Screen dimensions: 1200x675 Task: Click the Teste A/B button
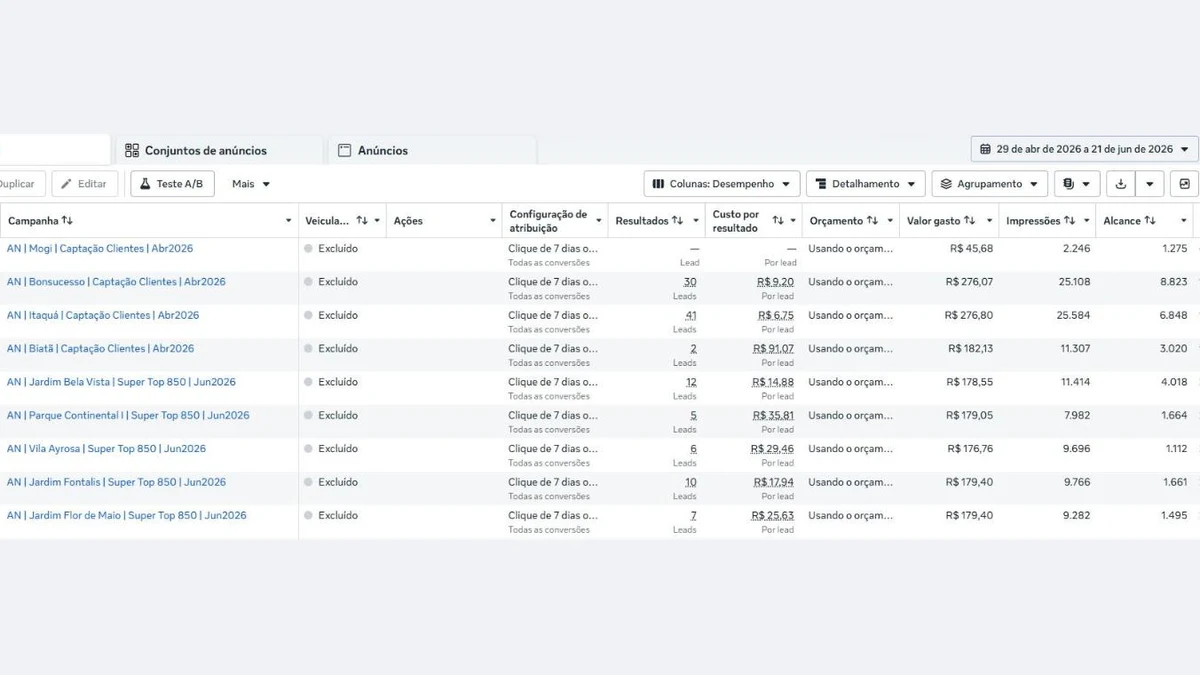(172, 184)
